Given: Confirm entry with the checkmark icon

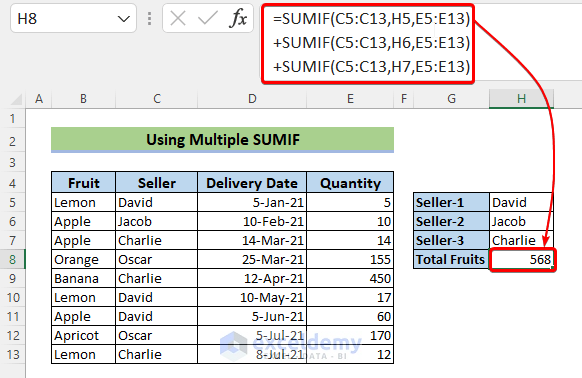Looking at the screenshot, I should [208, 18].
